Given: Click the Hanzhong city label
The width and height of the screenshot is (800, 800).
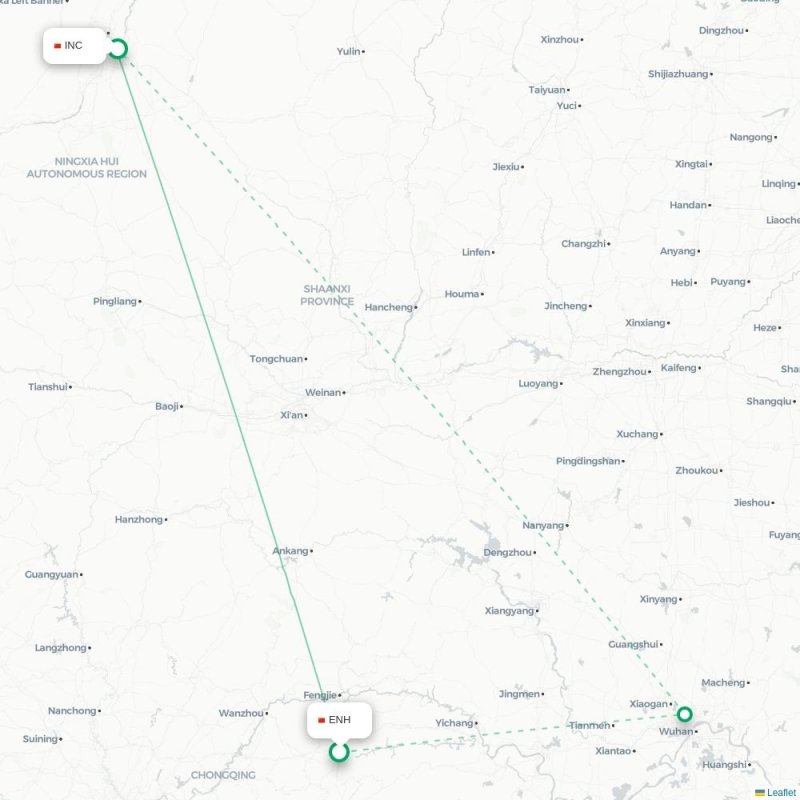Looking at the screenshot, I should (x=141, y=519).
